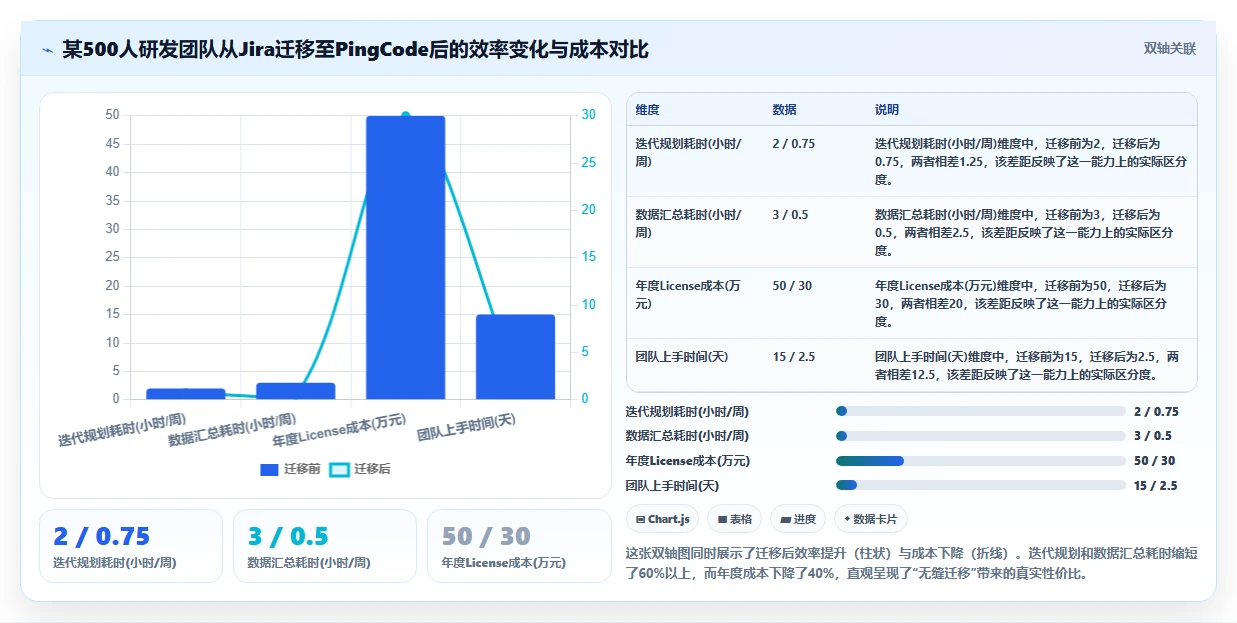
Task: Select the 进度 tag
Action: pyautogui.click(x=798, y=519)
